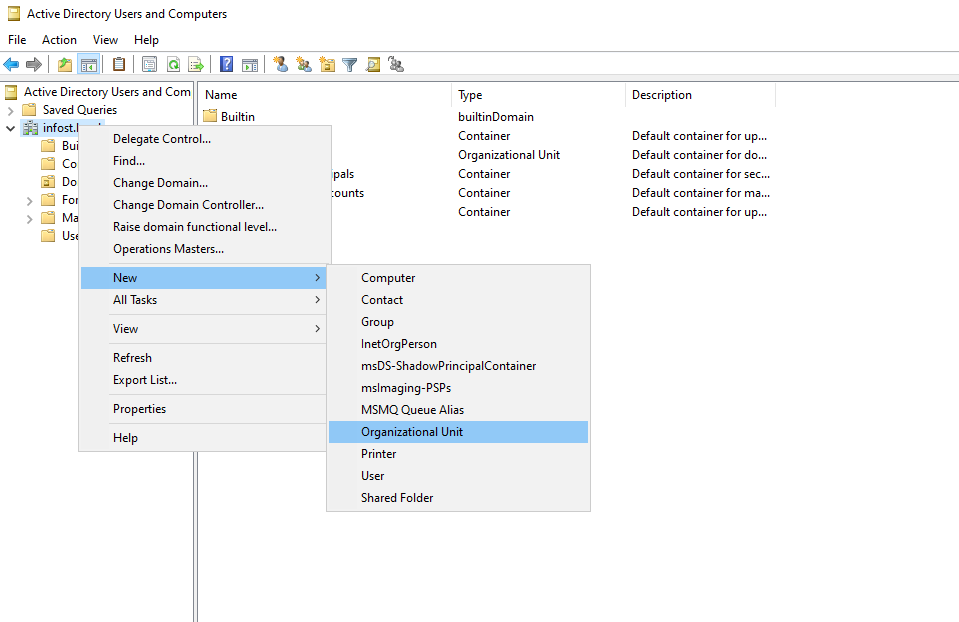Click the clipboard Paste toolbar icon
Viewport: 959px width, 622px height.
click(x=119, y=64)
